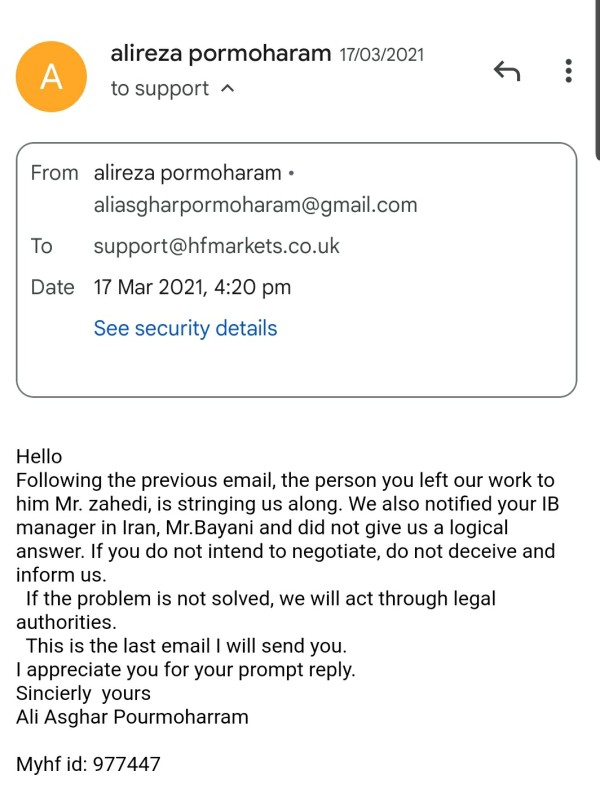600x811 pixels.
Task: Tap the sender name in the email header
Action: 221,53
